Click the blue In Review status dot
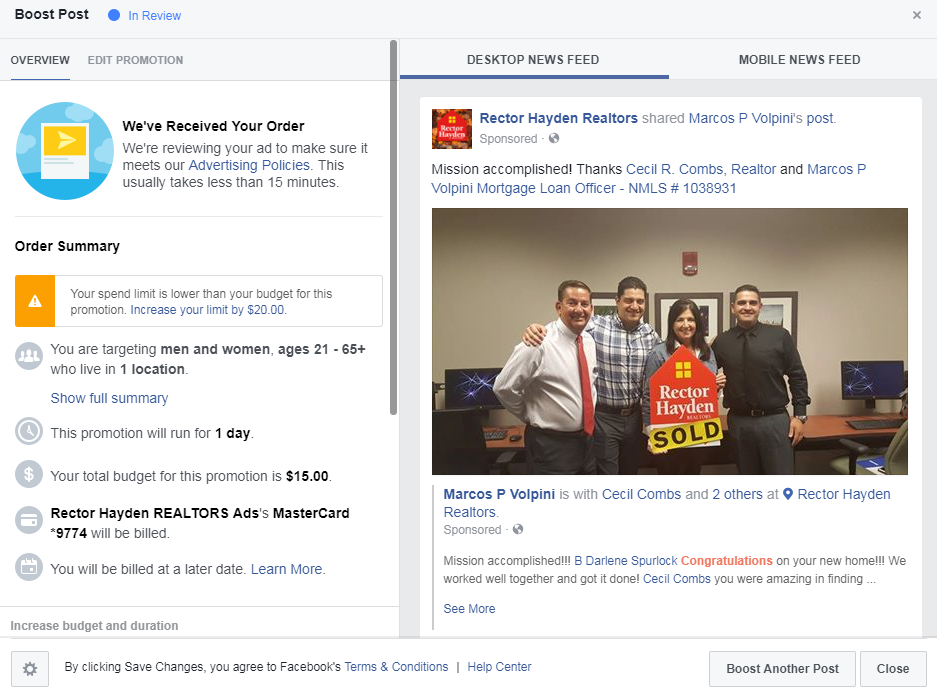 click(x=114, y=16)
